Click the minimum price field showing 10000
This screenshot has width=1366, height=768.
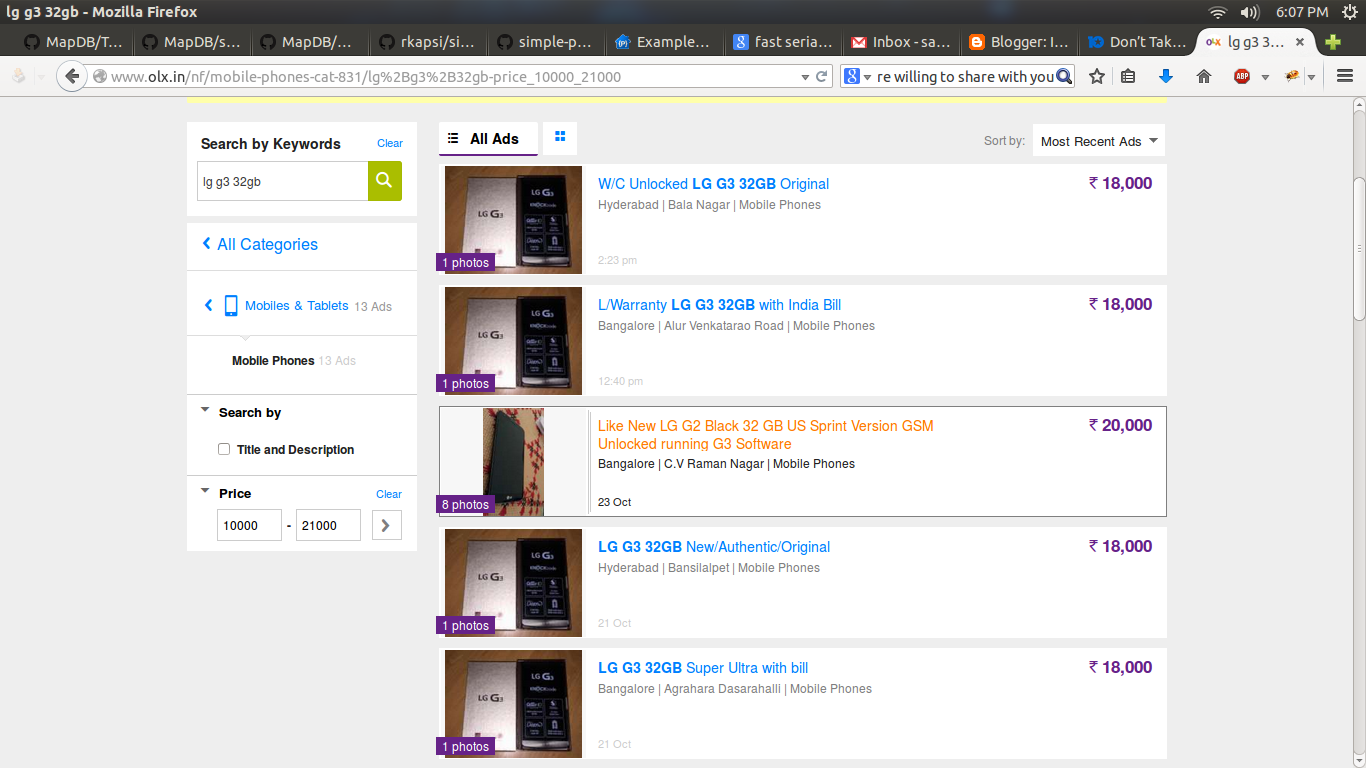249,525
